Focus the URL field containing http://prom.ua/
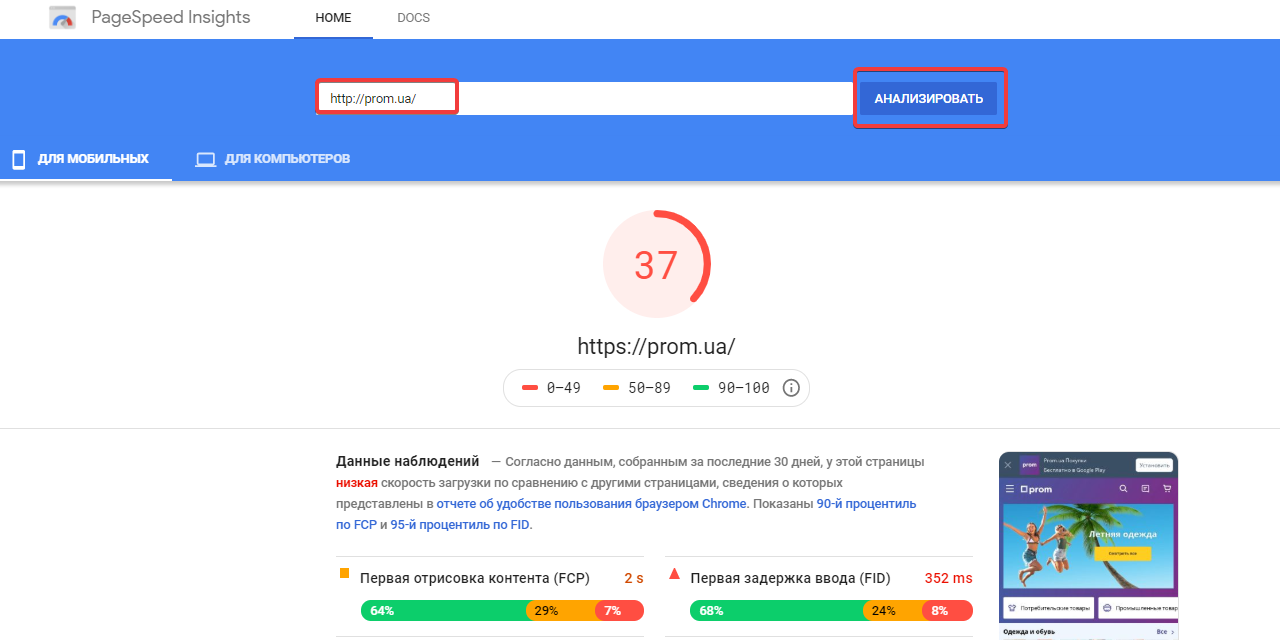Viewport: 1280px width, 640px height. pos(584,99)
